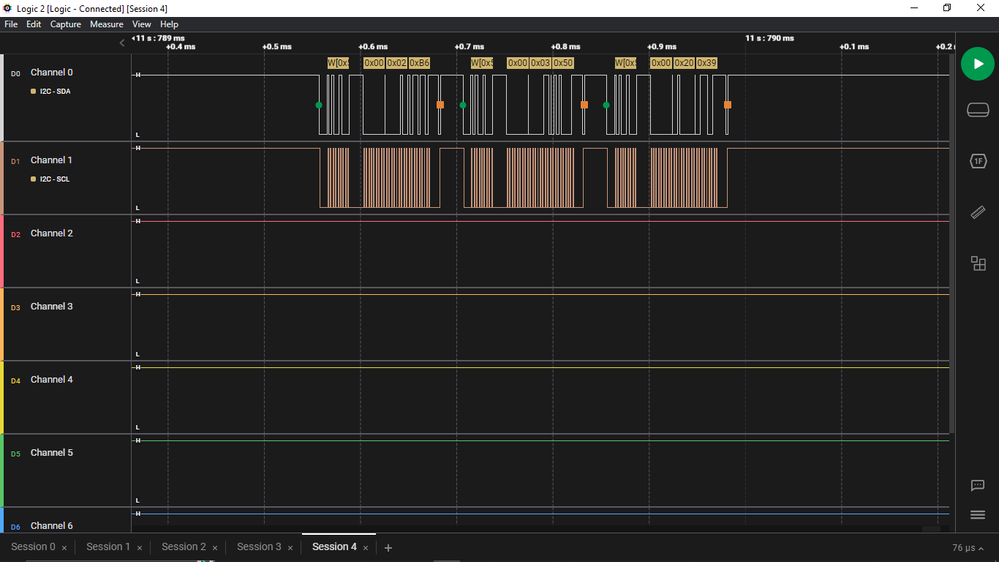Viewport: 999px width, 562px height.
Task: Click the 0xB6 decoded byte bubble
Action: coord(419,63)
